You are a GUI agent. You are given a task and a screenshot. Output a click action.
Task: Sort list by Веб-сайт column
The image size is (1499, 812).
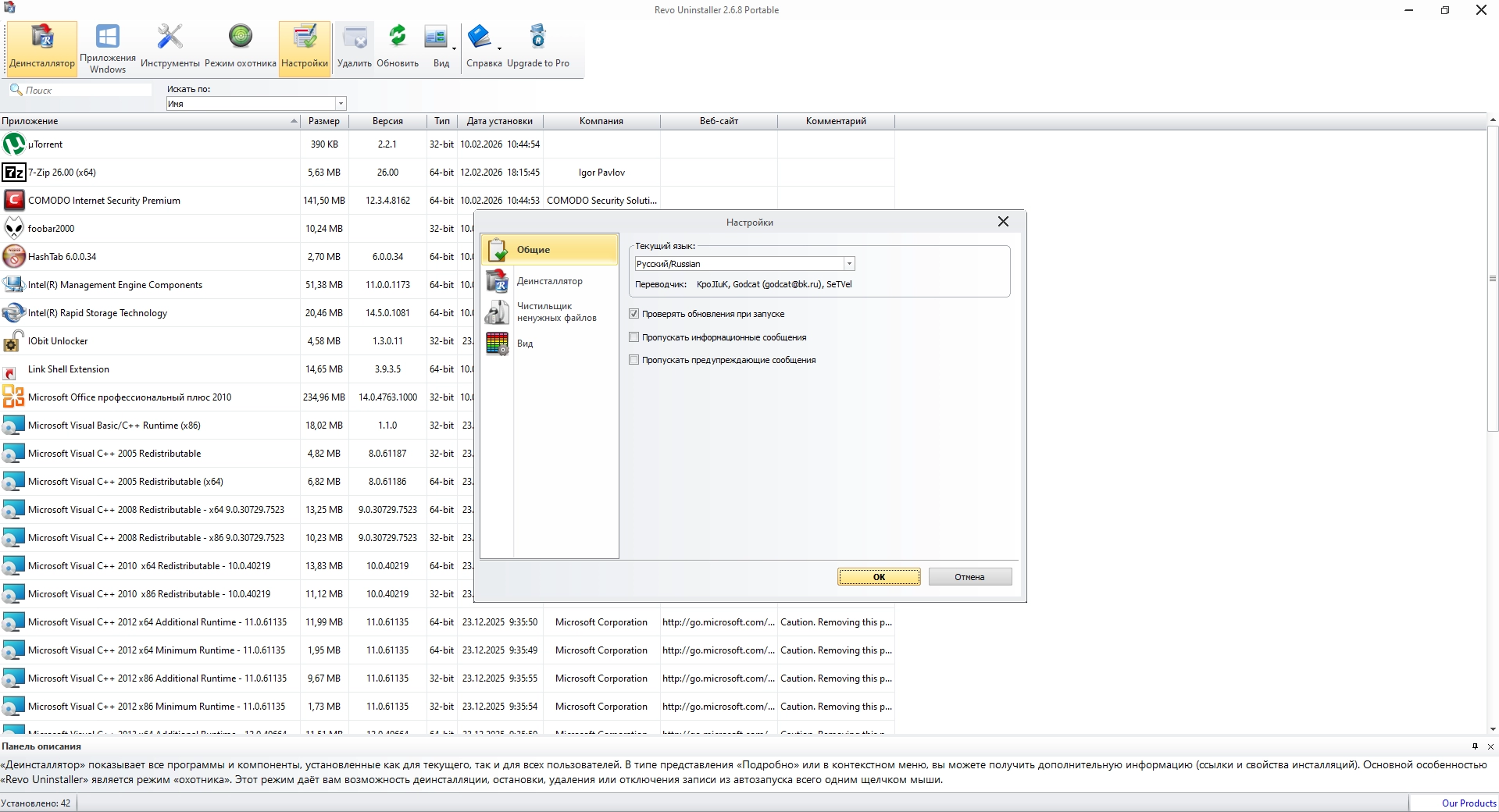pyautogui.click(x=719, y=121)
